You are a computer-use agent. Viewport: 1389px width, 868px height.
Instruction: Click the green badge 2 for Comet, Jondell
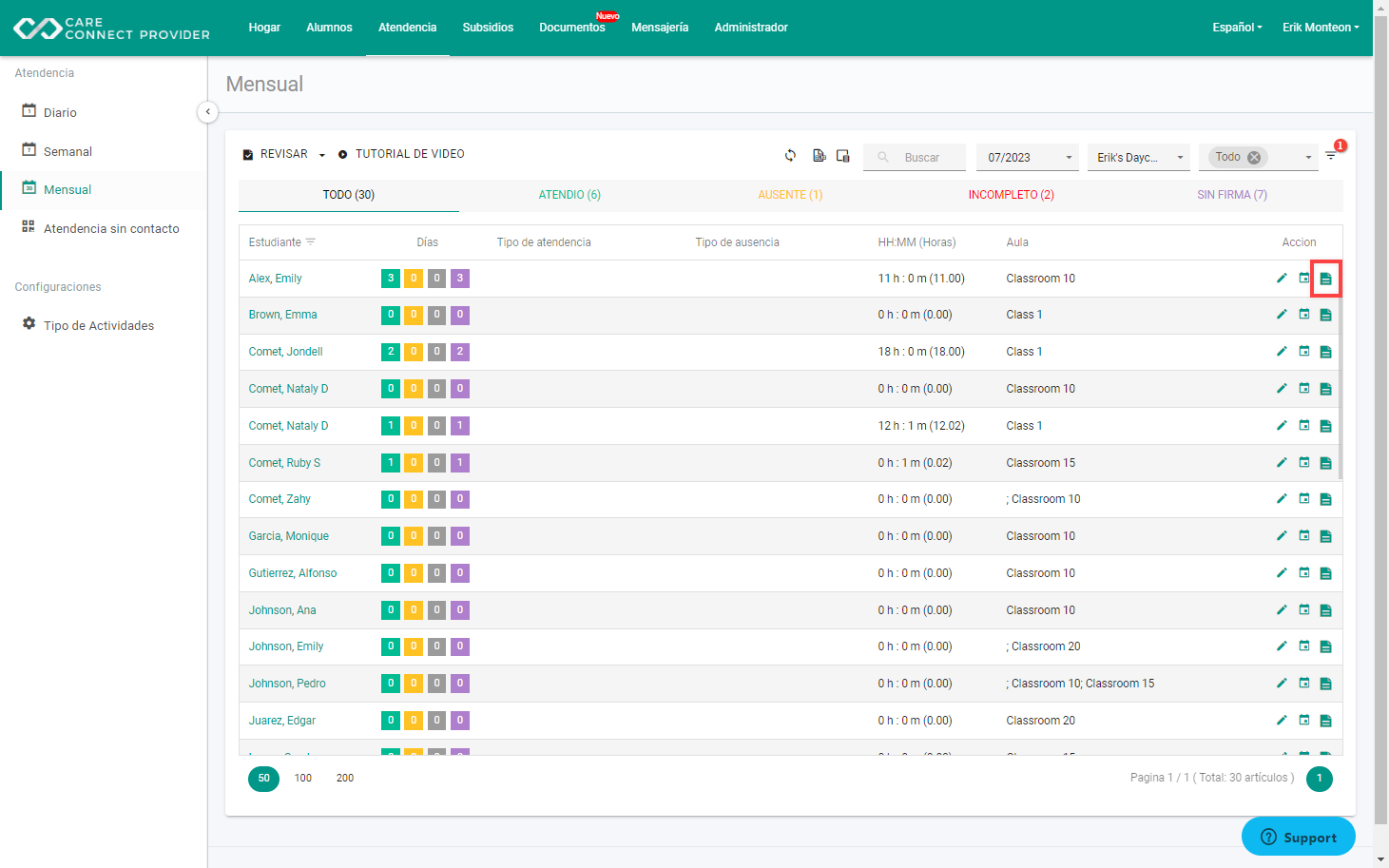pyautogui.click(x=391, y=352)
